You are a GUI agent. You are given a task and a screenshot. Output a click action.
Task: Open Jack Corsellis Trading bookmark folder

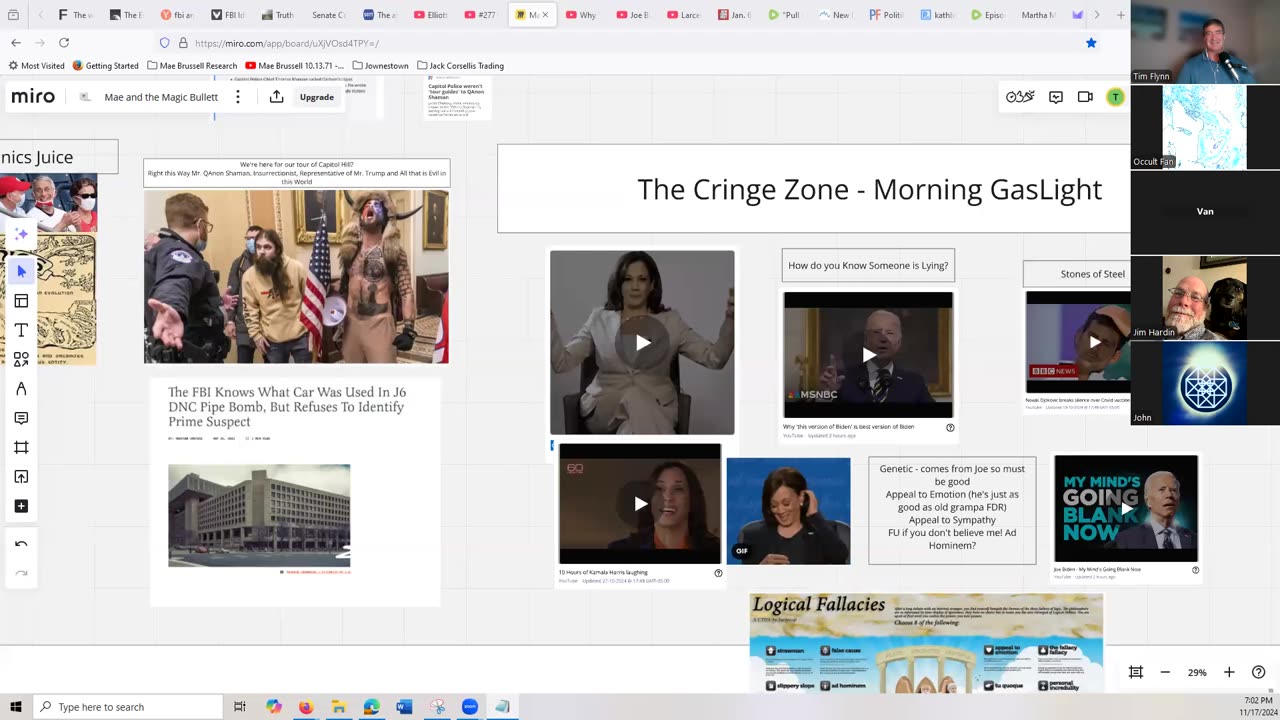pos(460,66)
